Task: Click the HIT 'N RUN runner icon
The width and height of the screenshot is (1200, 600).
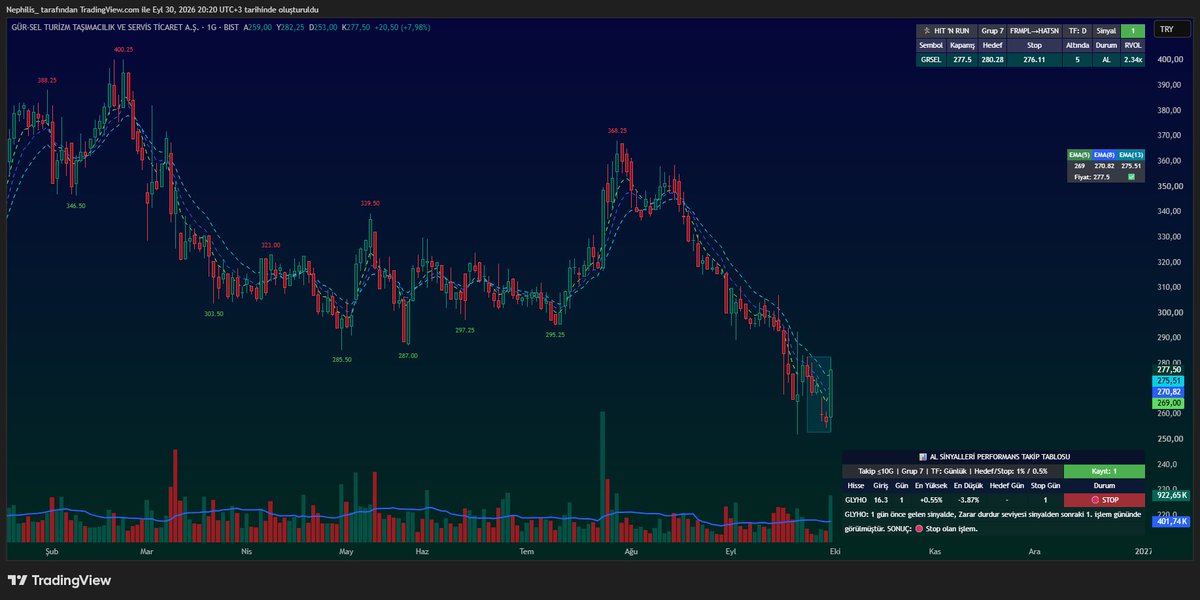Action: tap(926, 31)
